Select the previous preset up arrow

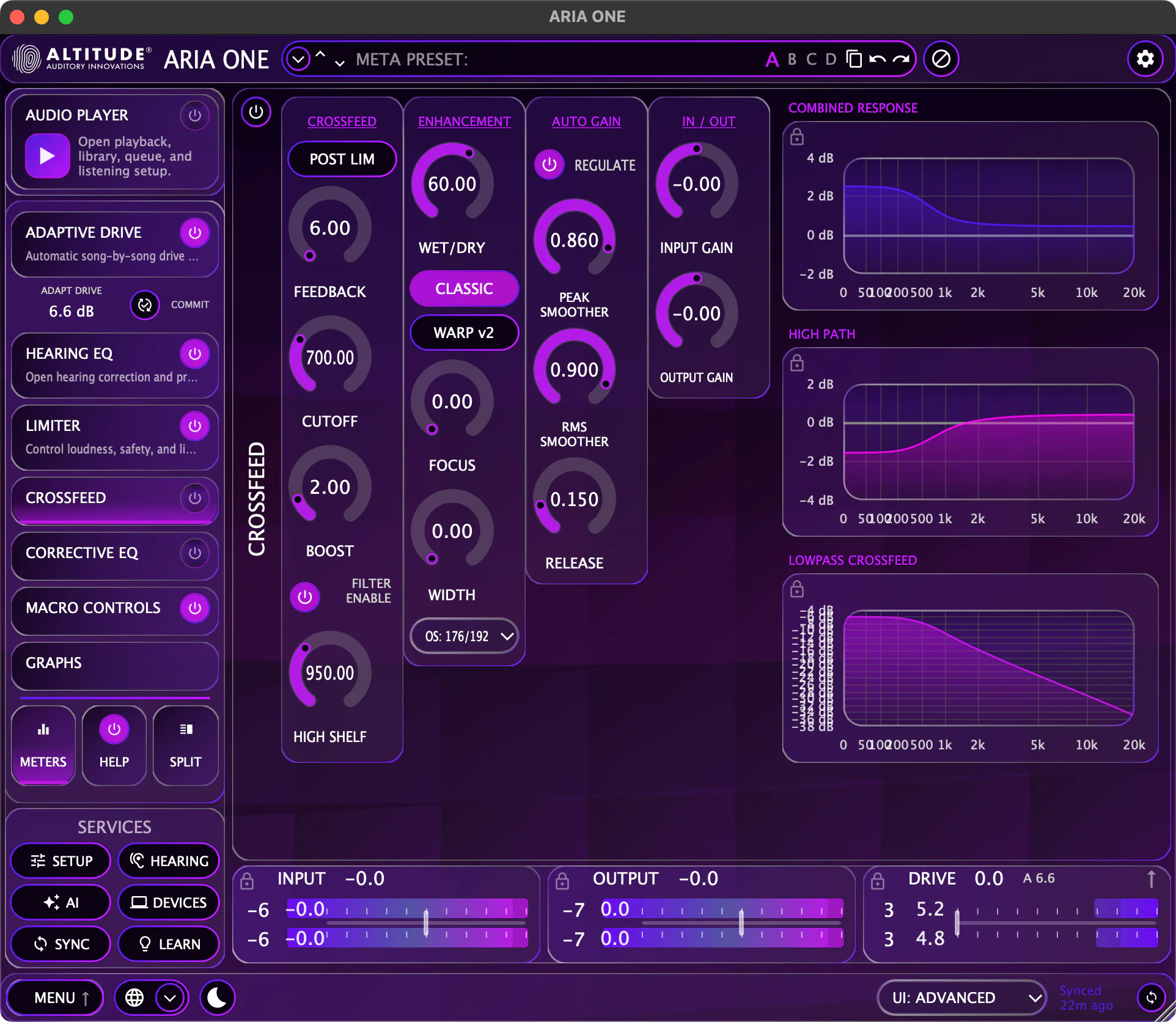[320, 54]
